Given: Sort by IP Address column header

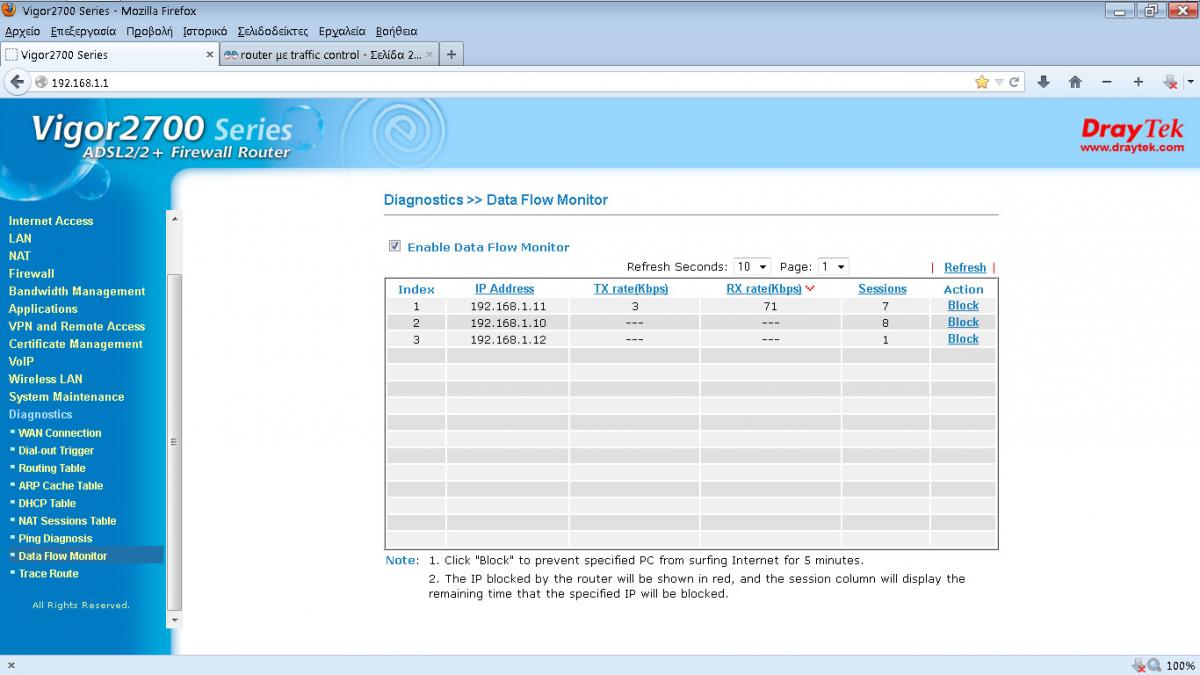Looking at the screenshot, I should point(505,289).
